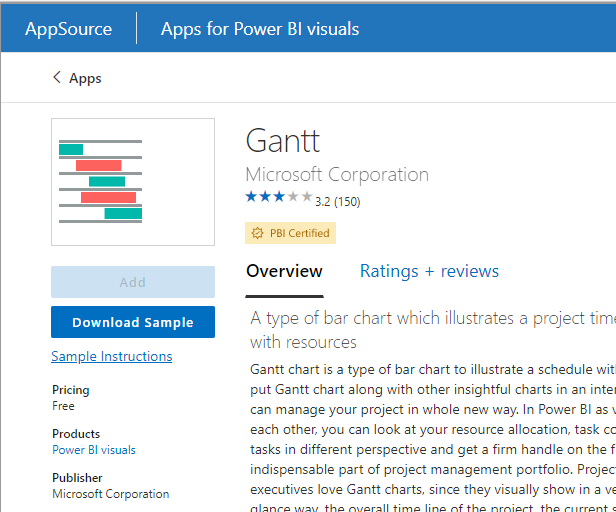
Task: Switch to the Ratings + reviews tab
Action: click(x=429, y=271)
